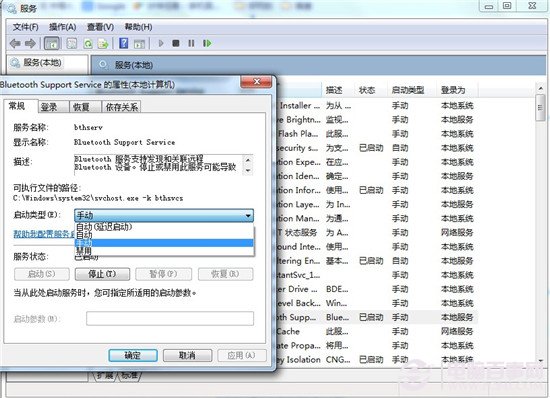Select the 'th Supp...' Bluetooth service row
This screenshot has width=550, height=398.
(377, 317)
